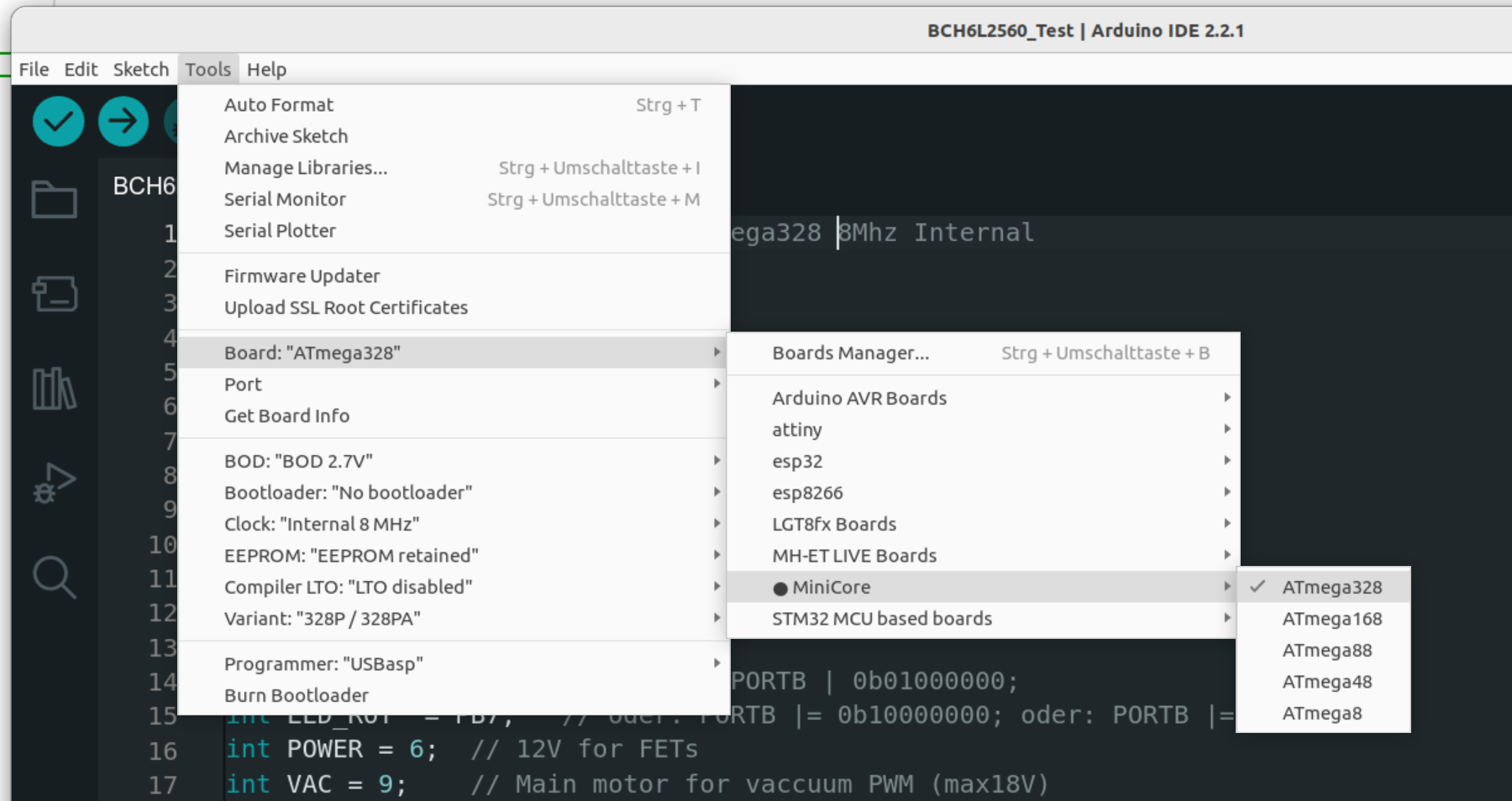Expand Variant: "328P / 328PA" submenu
Viewport: 1512px width, 801px height.
click(454, 619)
